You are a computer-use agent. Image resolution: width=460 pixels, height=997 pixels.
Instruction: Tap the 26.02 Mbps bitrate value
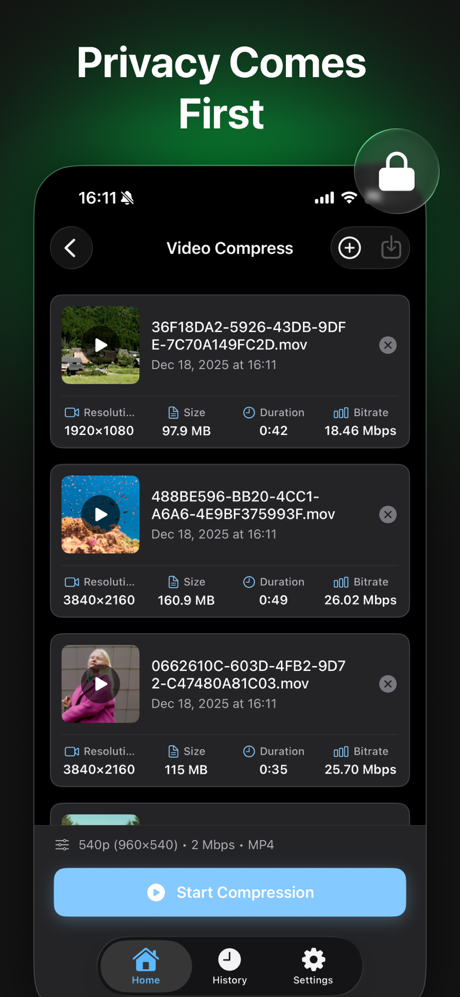(x=360, y=600)
